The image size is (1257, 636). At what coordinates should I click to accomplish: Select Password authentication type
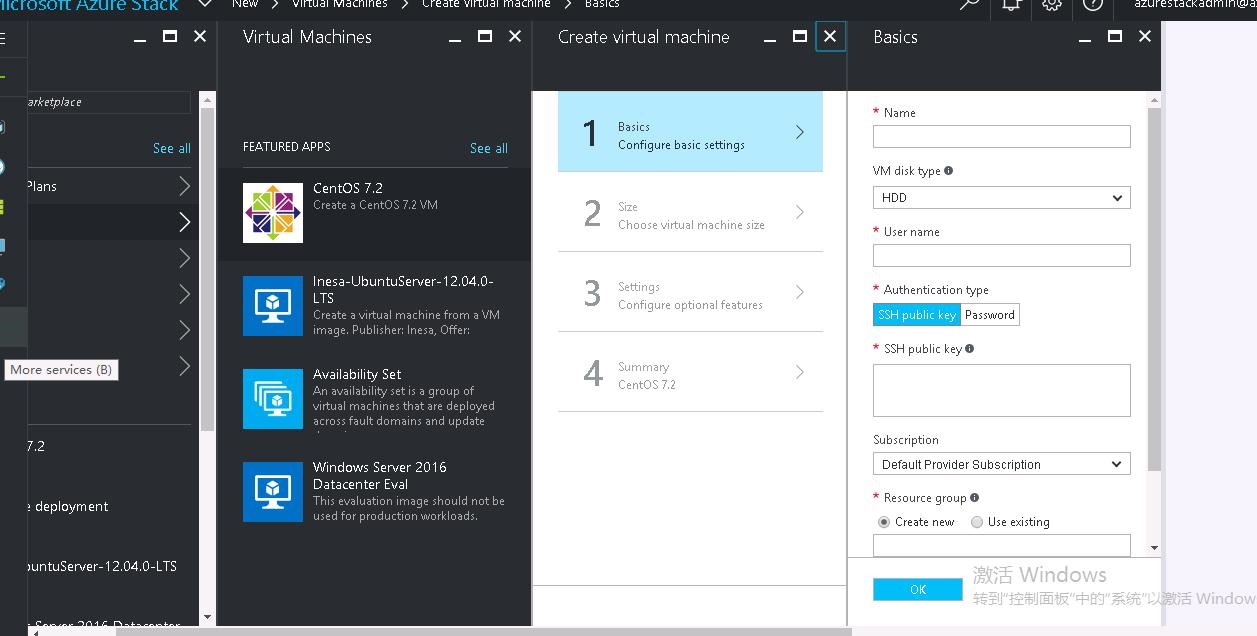[x=990, y=315]
